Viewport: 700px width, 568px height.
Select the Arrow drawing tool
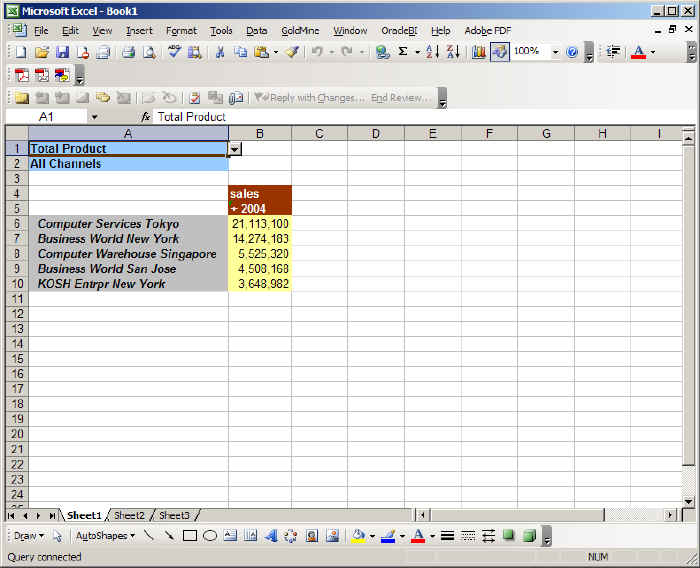click(169, 535)
